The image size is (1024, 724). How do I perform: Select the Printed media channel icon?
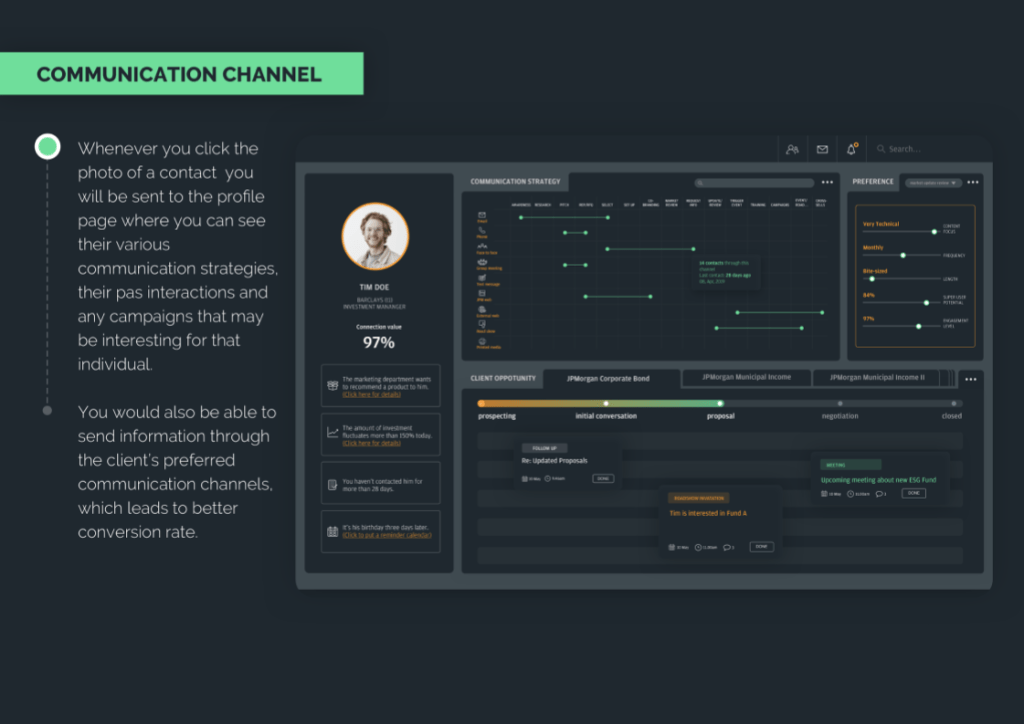(482, 341)
